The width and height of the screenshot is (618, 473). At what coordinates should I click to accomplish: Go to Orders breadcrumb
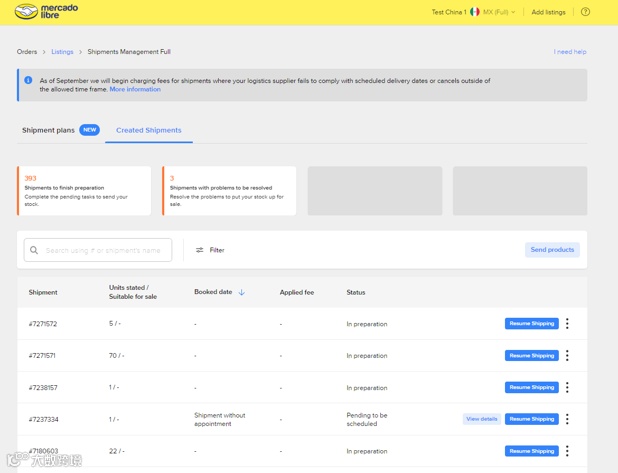pyautogui.click(x=27, y=52)
